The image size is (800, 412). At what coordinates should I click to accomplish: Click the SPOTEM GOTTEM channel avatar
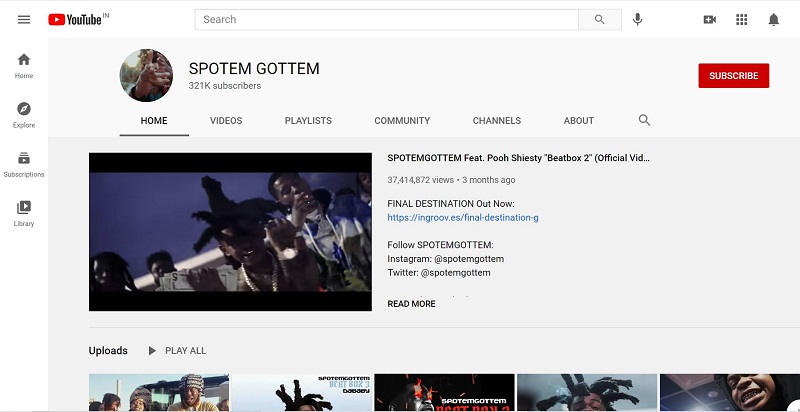(x=146, y=75)
